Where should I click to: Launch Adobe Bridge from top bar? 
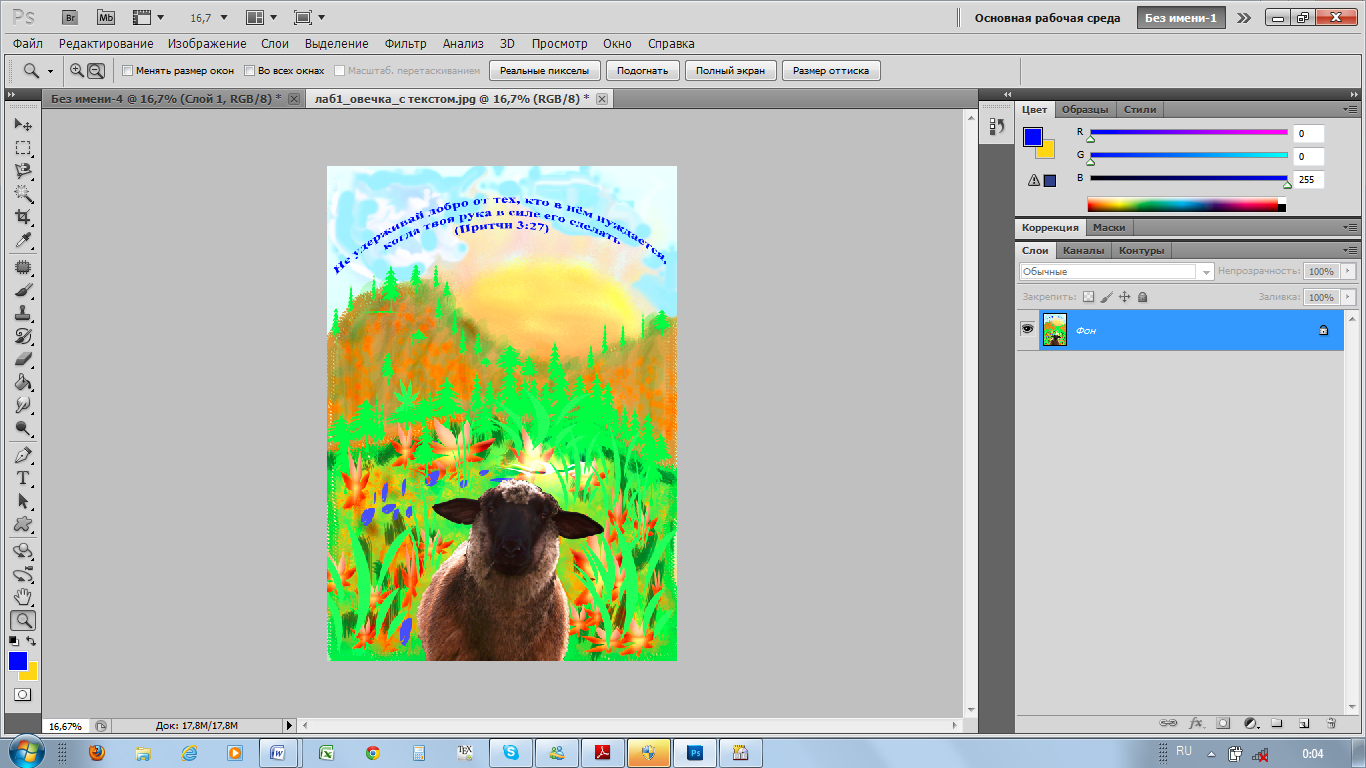click(69, 17)
